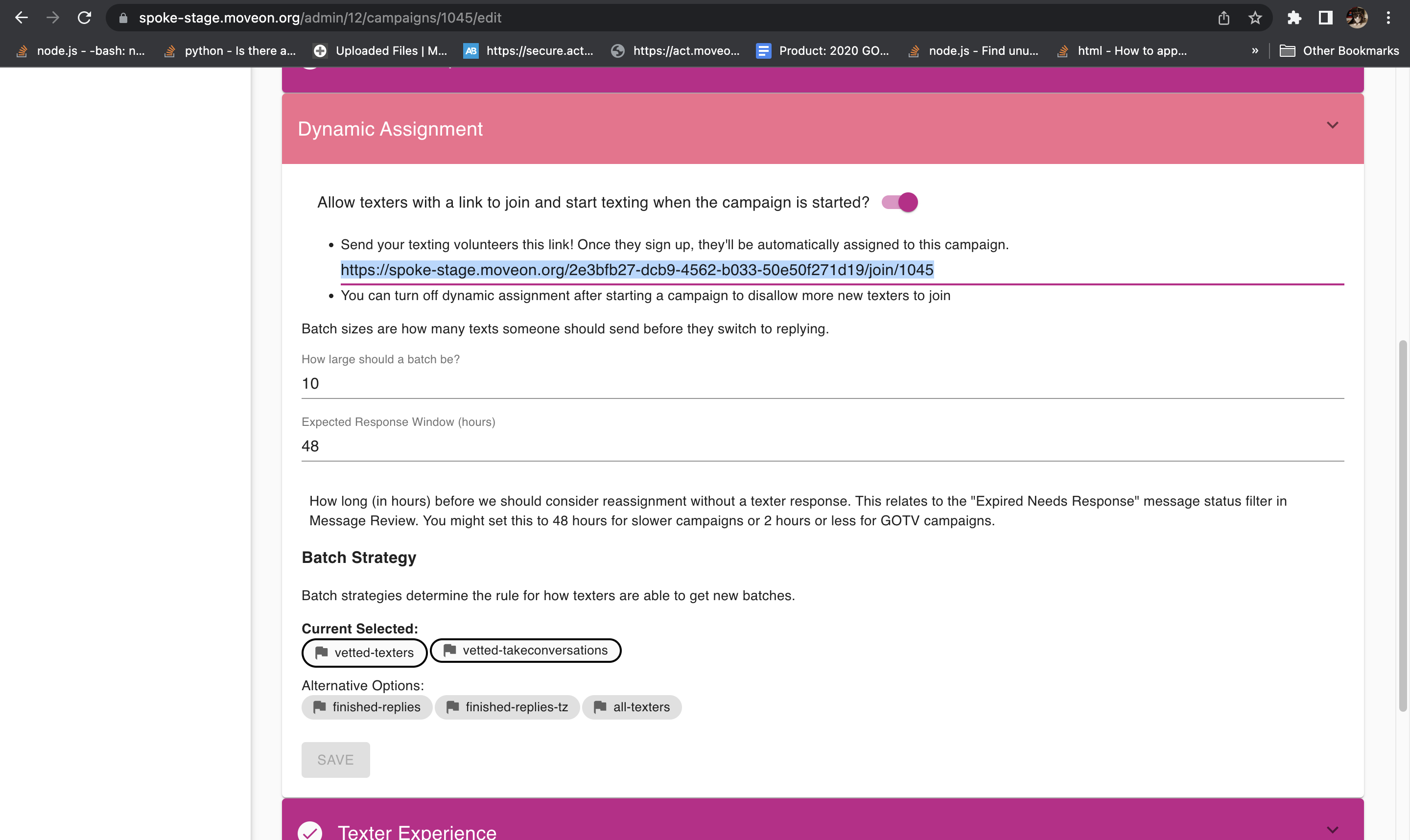
Task: Click the vertical page scrollbar
Action: (x=1402, y=525)
